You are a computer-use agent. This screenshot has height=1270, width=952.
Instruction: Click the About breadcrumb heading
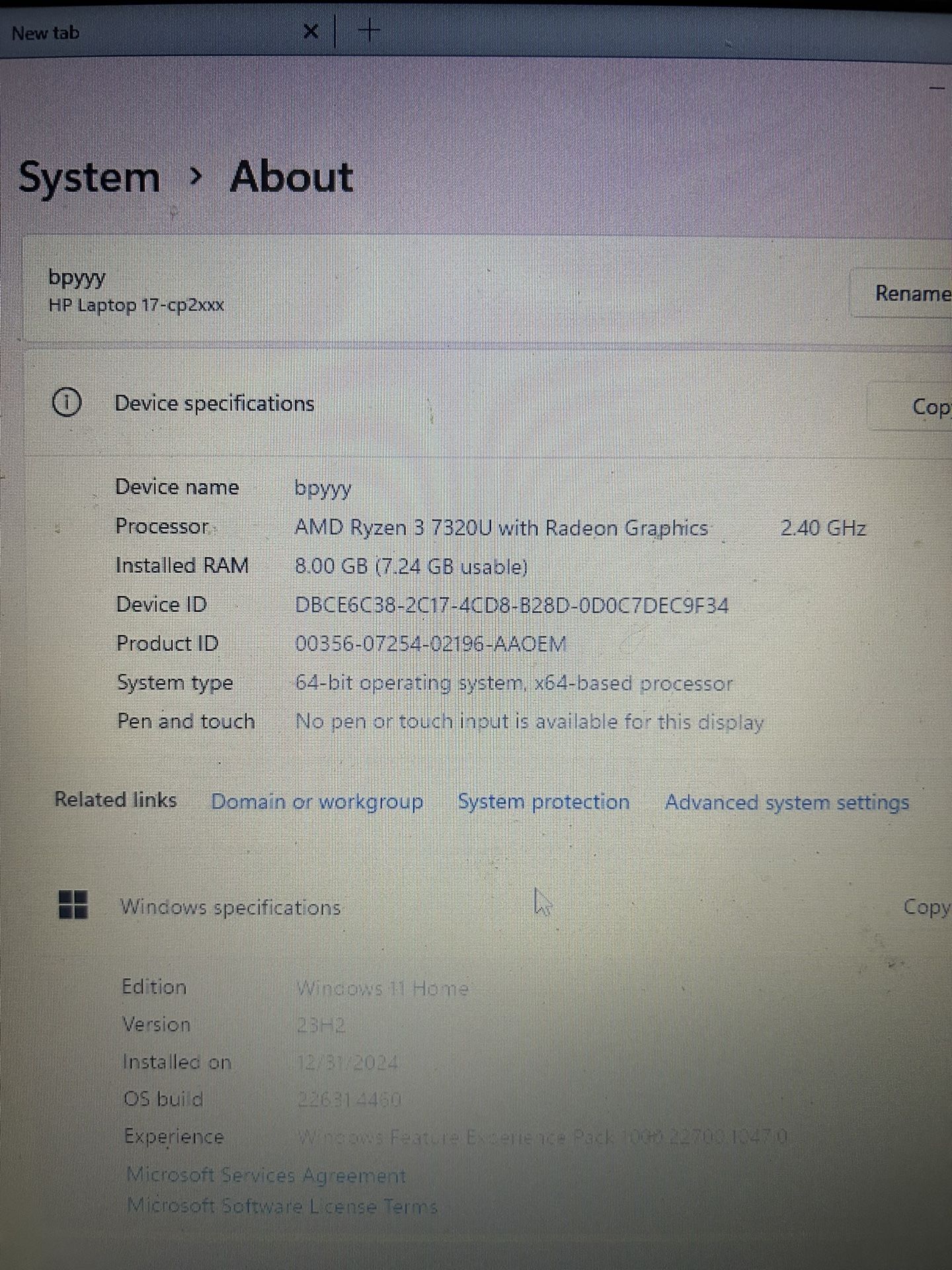point(292,177)
